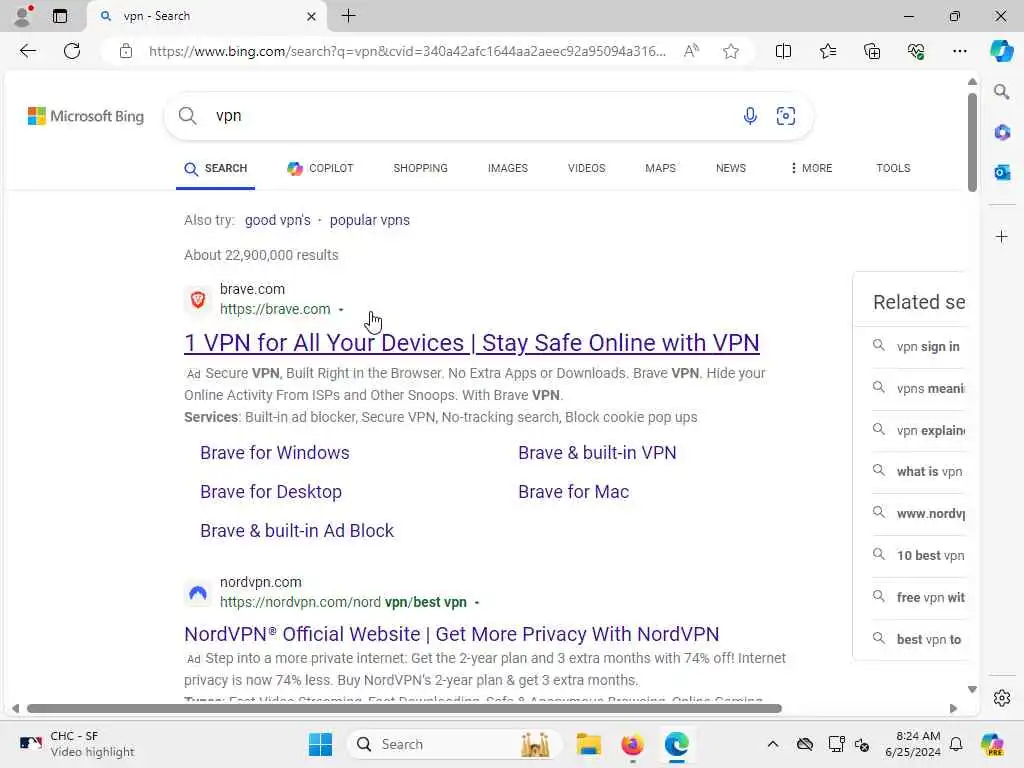The height and width of the screenshot is (768, 1024).
Task: Open File Explorer from the taskbar
Action: coord(588,744)
